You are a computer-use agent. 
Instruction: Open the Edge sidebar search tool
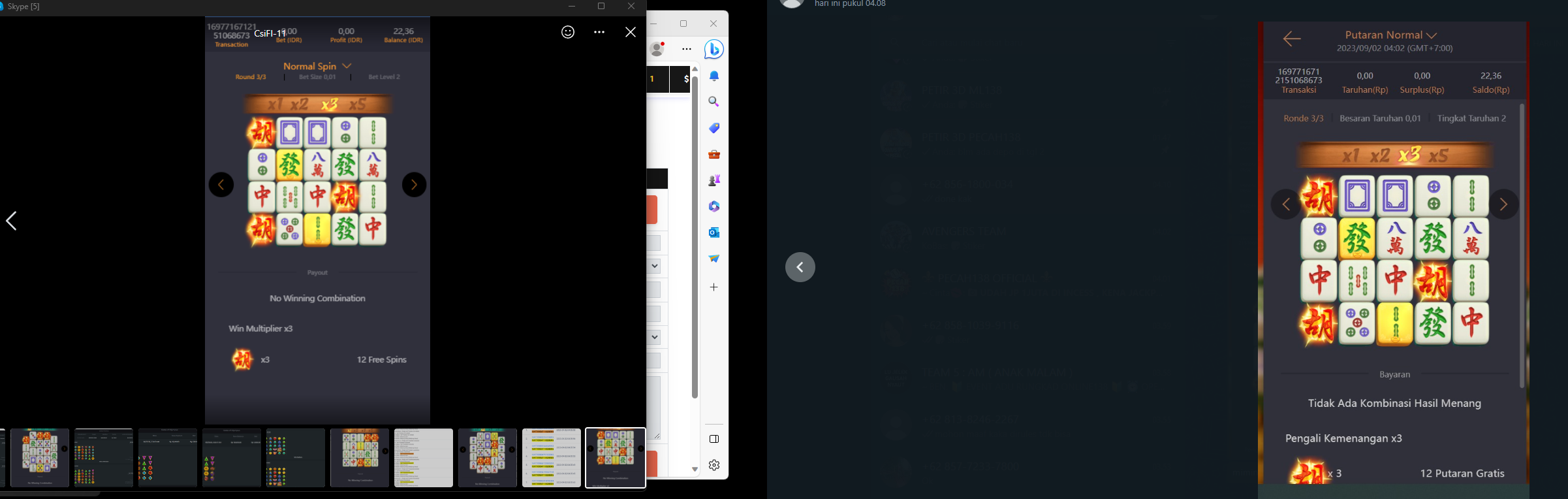pyautogui.click(x=714, y=102)
